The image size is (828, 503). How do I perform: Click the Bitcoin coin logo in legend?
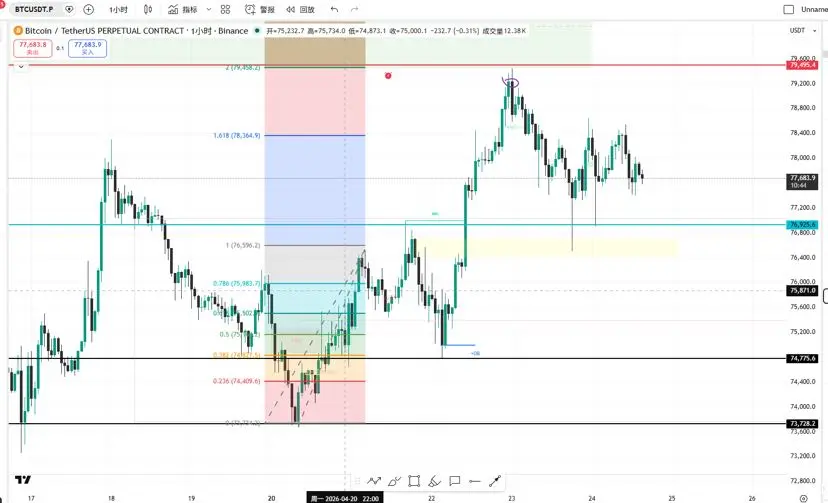point(18,31)
